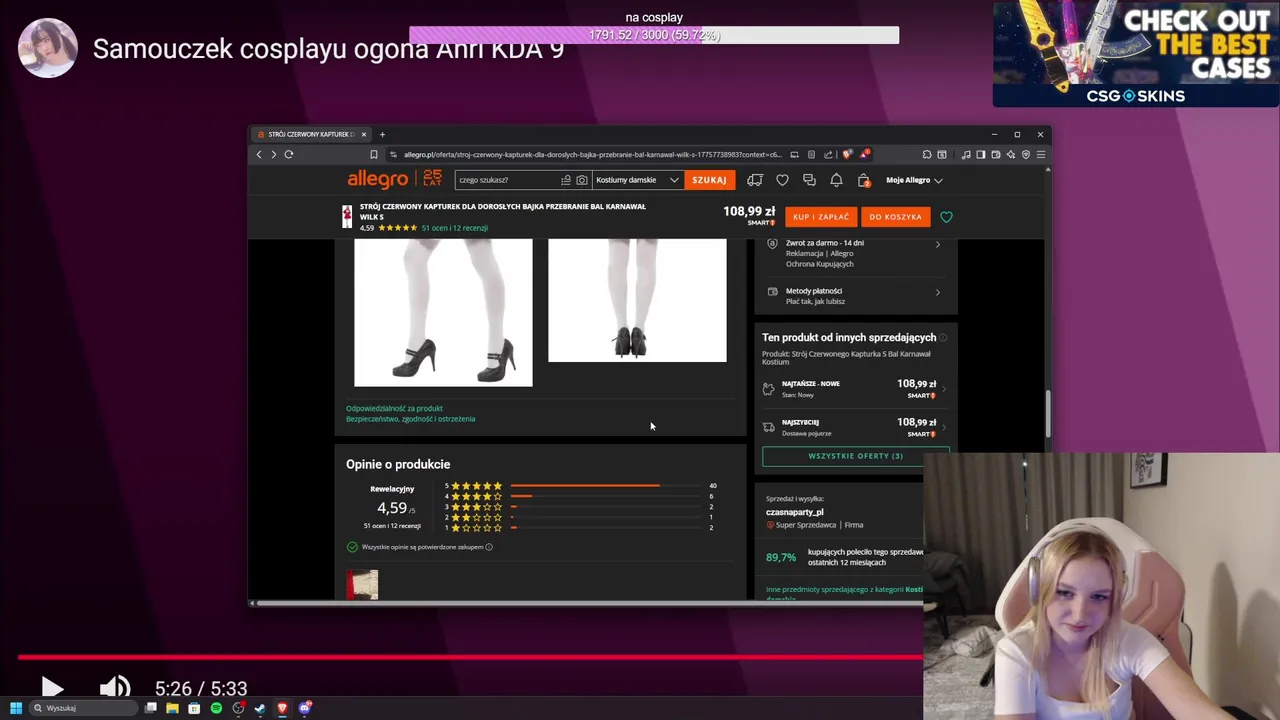Expand the Moje Allegro menu
The image size is (1280, 720).
click(914, 180)
